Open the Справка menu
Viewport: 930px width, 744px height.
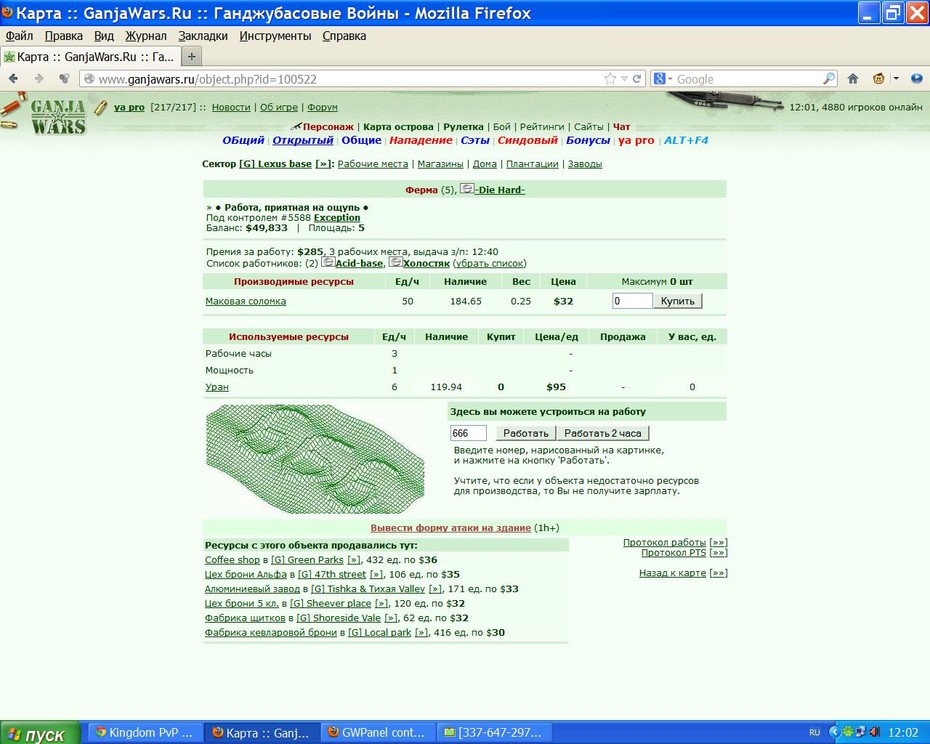tap(344, 36)
